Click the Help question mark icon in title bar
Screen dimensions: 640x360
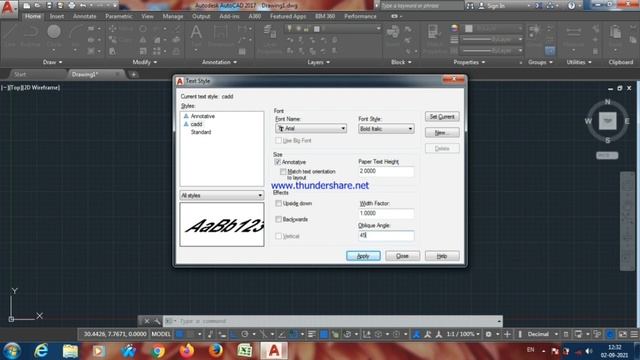point(571,6)
